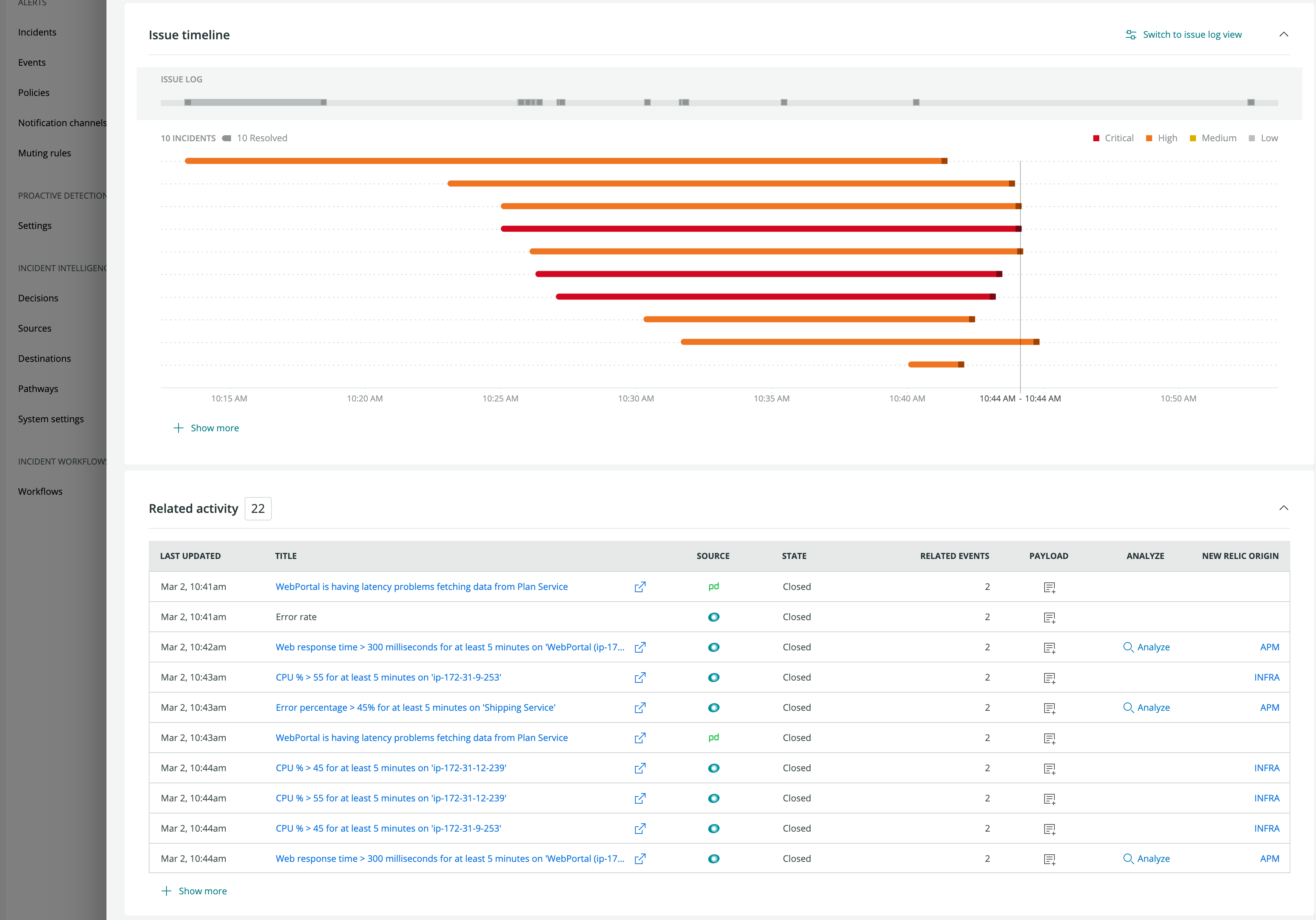Collapse the Related activity section
This screenshot has height=920, width=1316.
point(1283,508)
